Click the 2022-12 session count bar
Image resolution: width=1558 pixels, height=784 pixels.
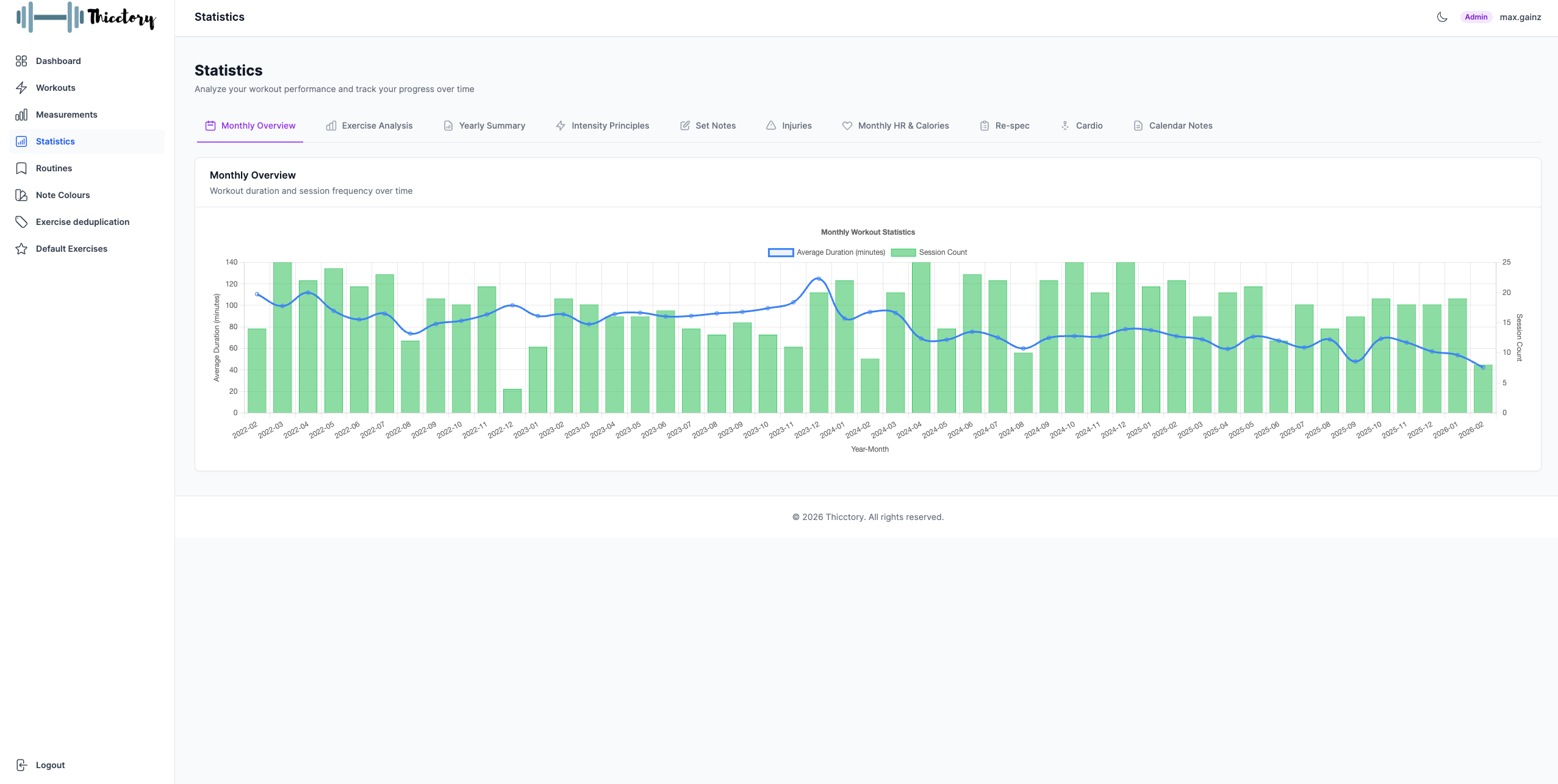[512, 401]
